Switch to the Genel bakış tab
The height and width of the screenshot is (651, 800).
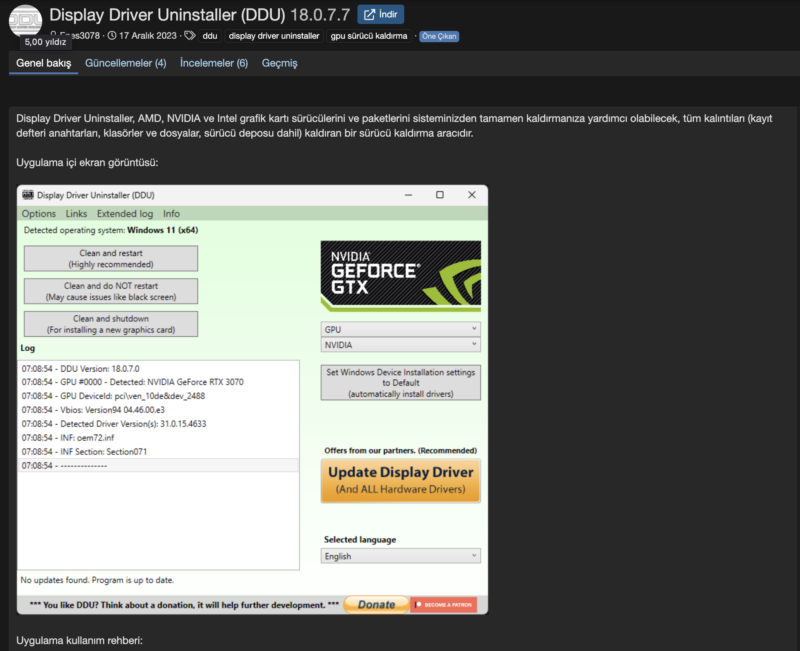43,63
